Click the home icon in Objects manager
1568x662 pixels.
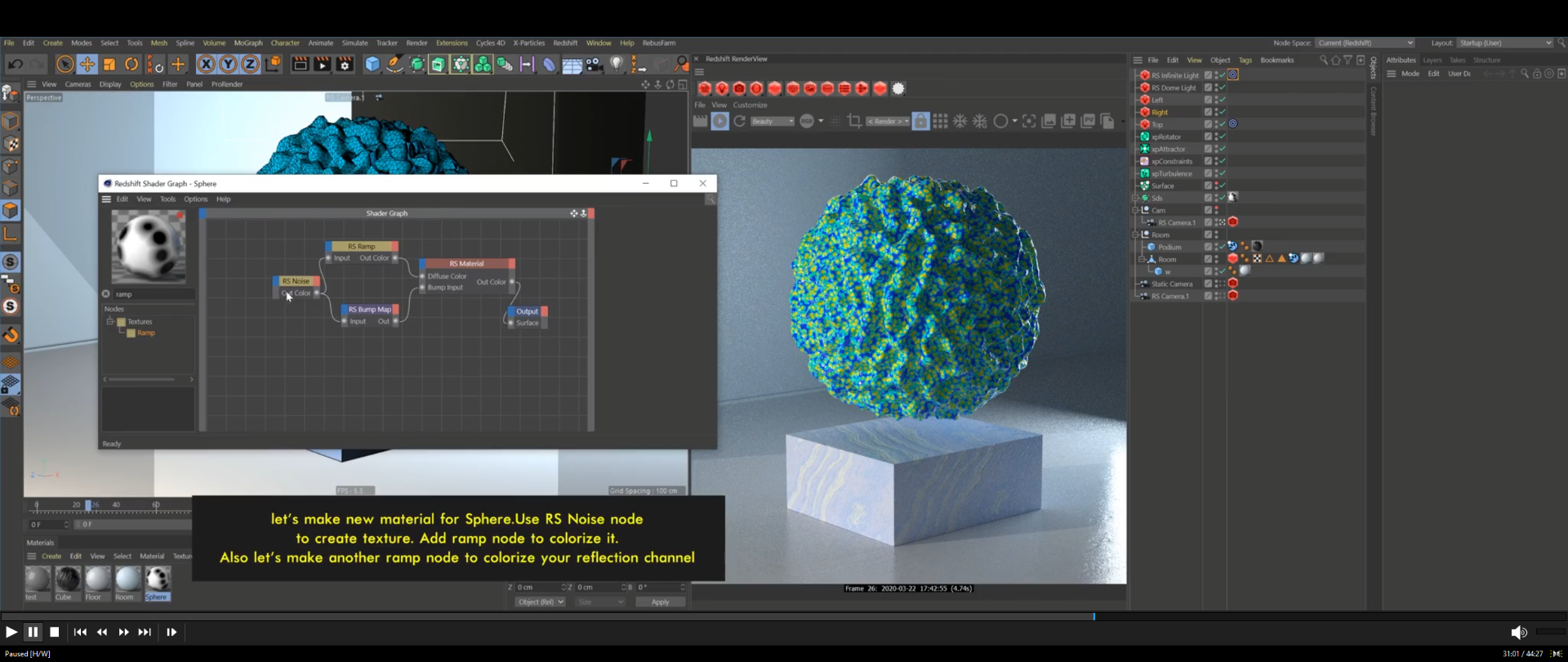[1336, 60]
